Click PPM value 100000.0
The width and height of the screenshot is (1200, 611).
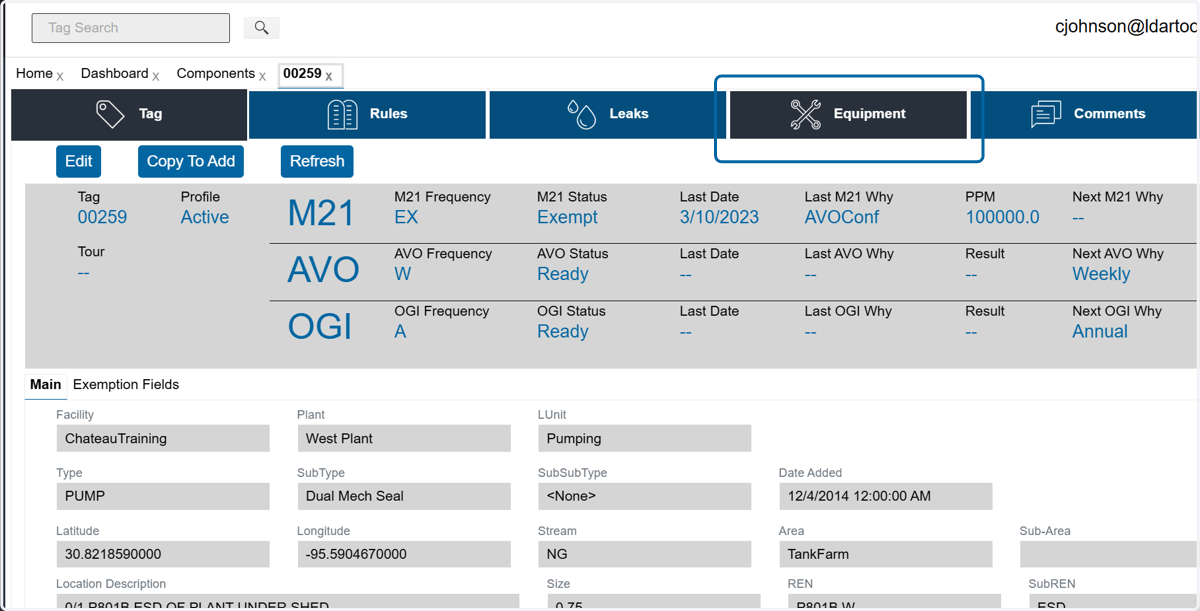1003,217
